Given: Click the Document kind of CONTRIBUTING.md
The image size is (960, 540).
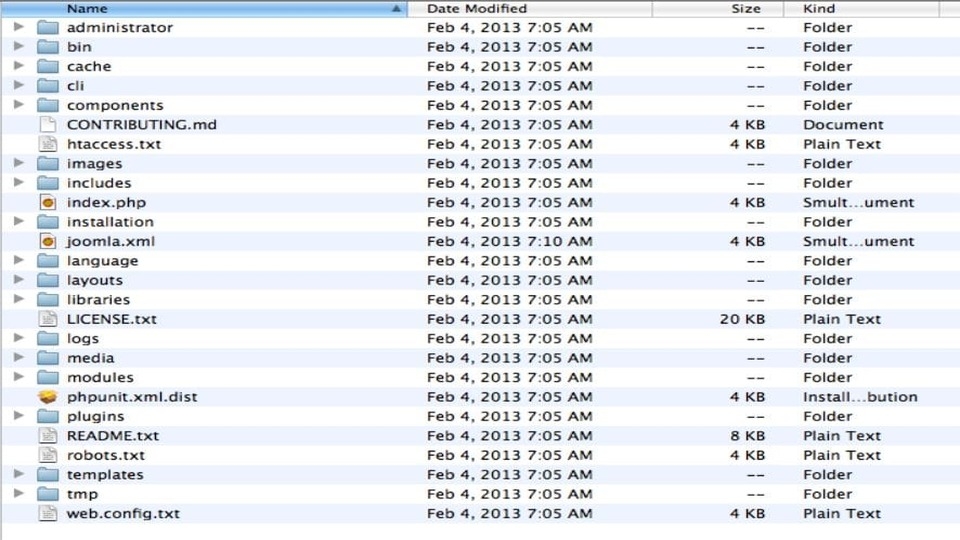Looking at the screenshot, I should [843, 125].
